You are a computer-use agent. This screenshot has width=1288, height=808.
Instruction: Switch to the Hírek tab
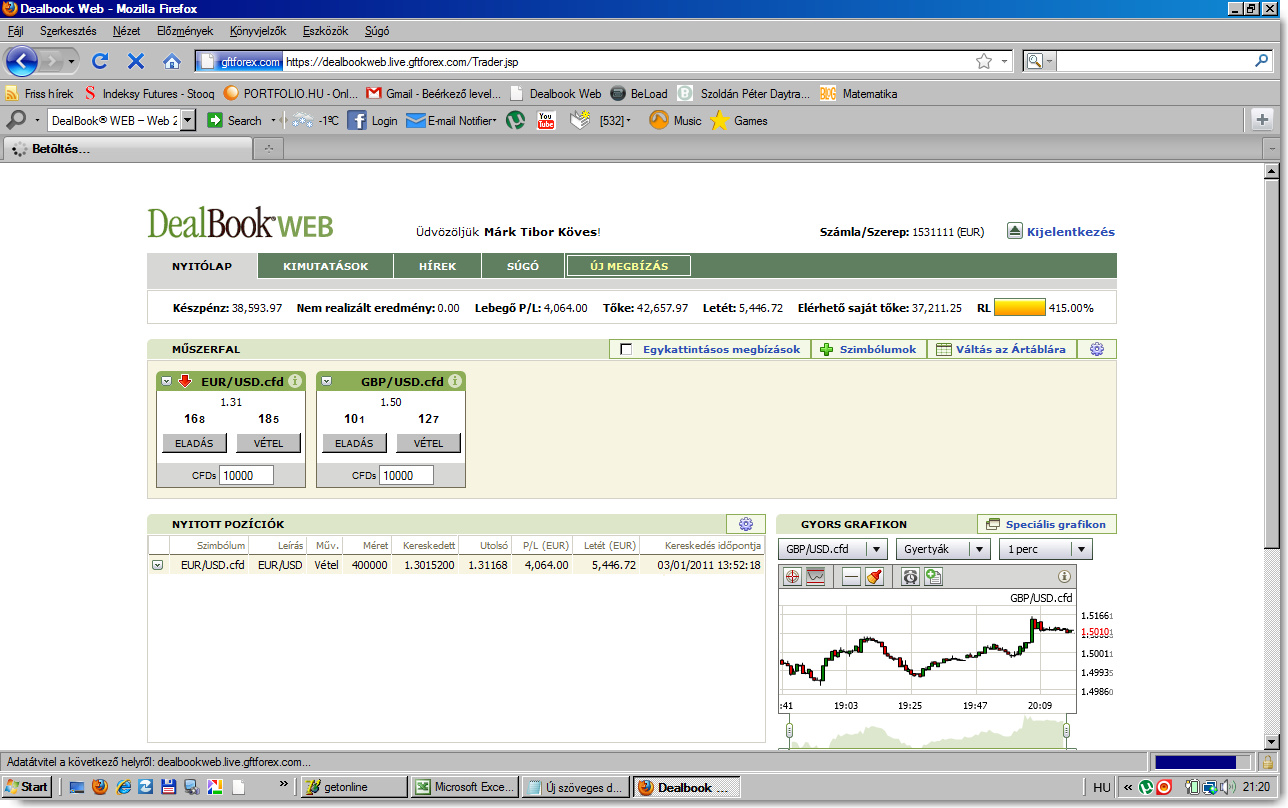438,266
